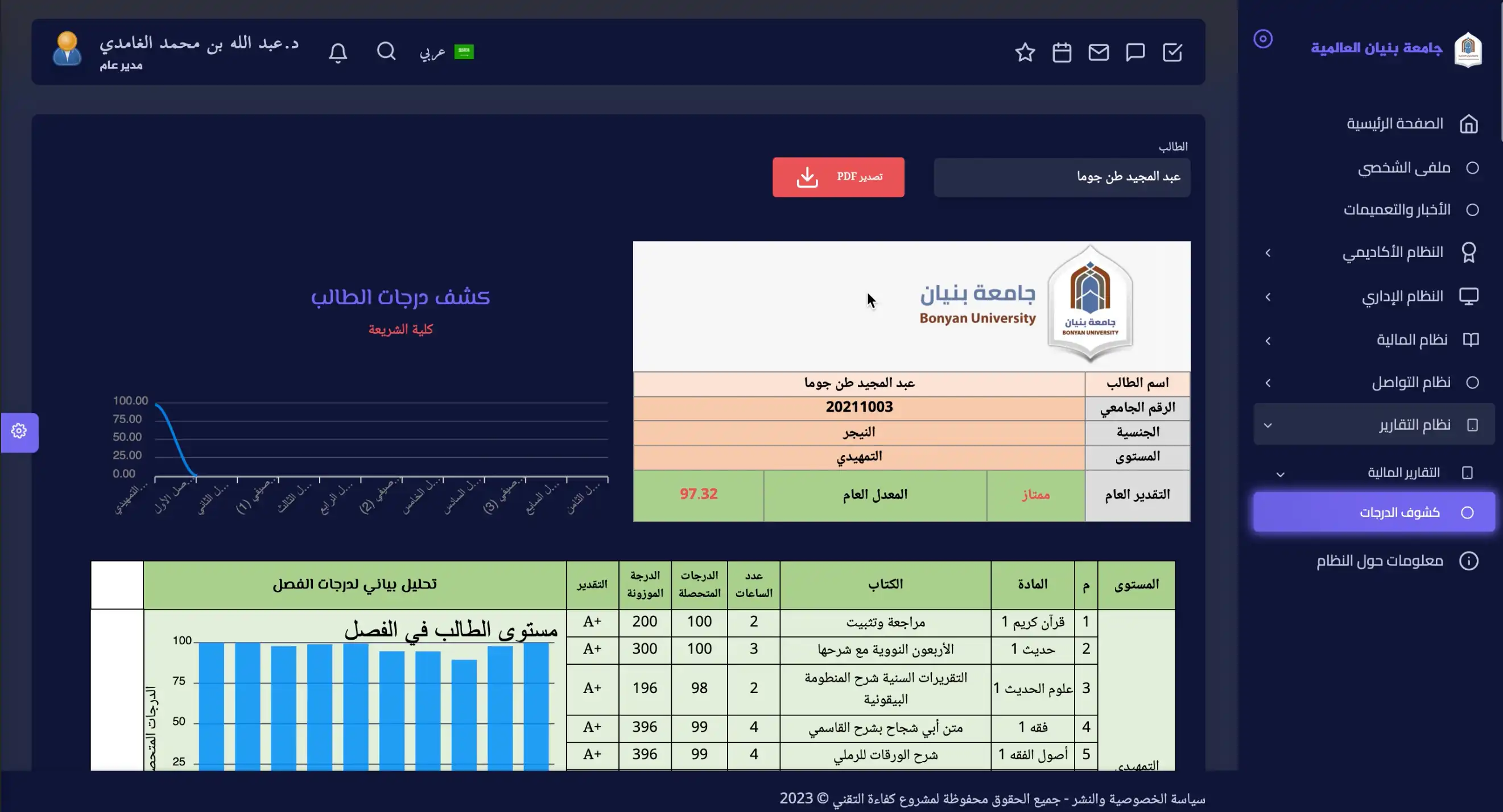Open الأخبار والتعميمات menu item
The height and width of the screenshot is (812, 1503).
(1374, 209)
